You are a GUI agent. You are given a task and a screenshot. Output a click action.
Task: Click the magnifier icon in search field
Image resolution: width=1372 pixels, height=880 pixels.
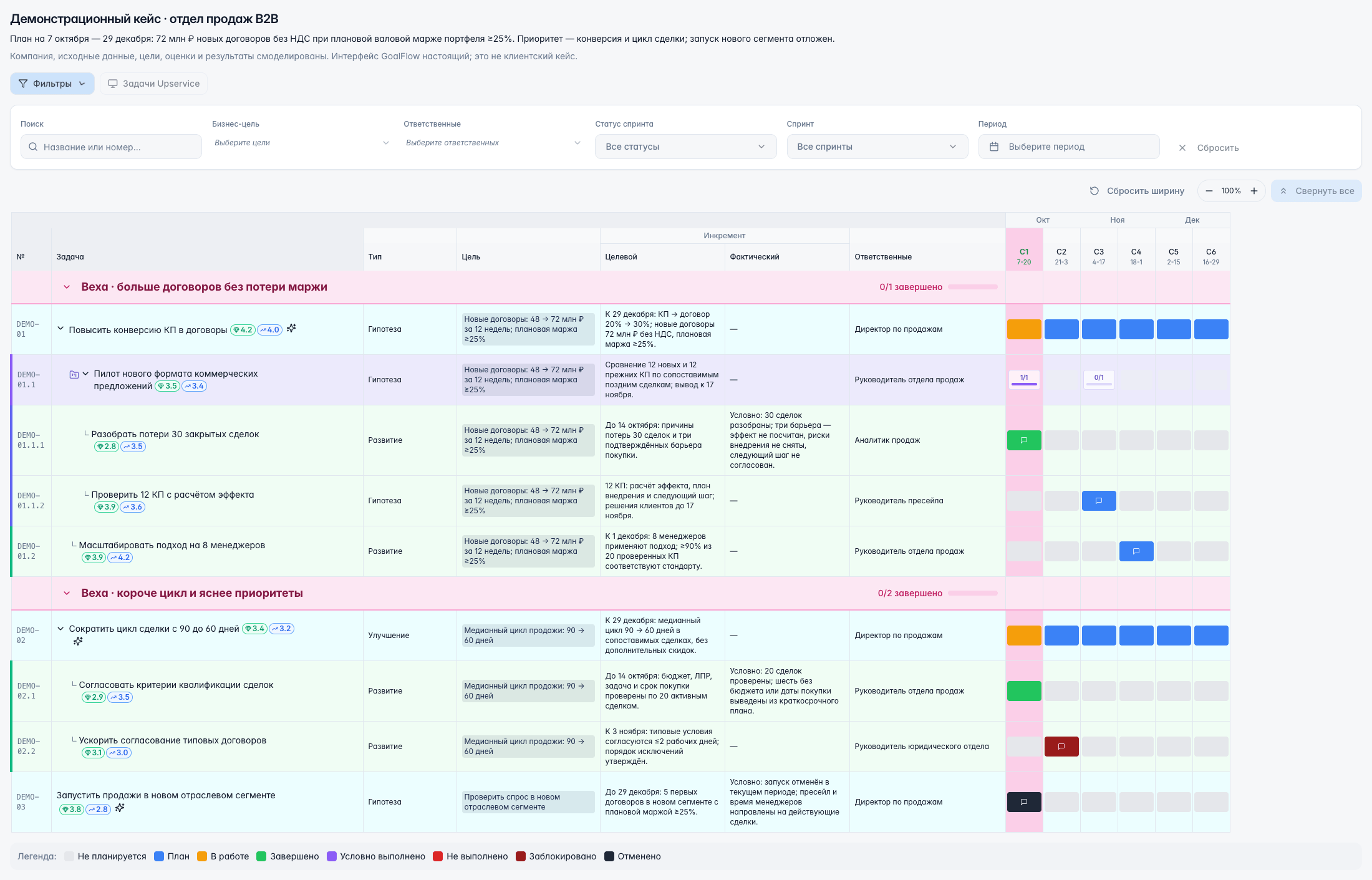33,147
